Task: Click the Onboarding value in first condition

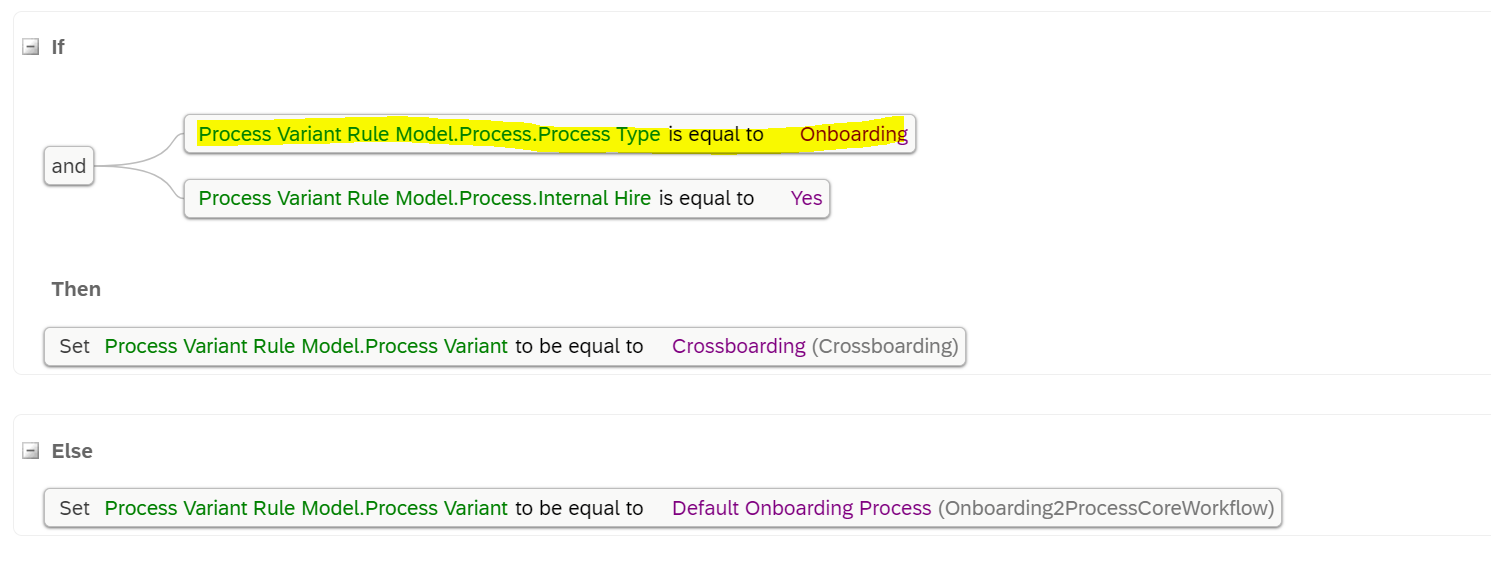Action: [853, 134]
